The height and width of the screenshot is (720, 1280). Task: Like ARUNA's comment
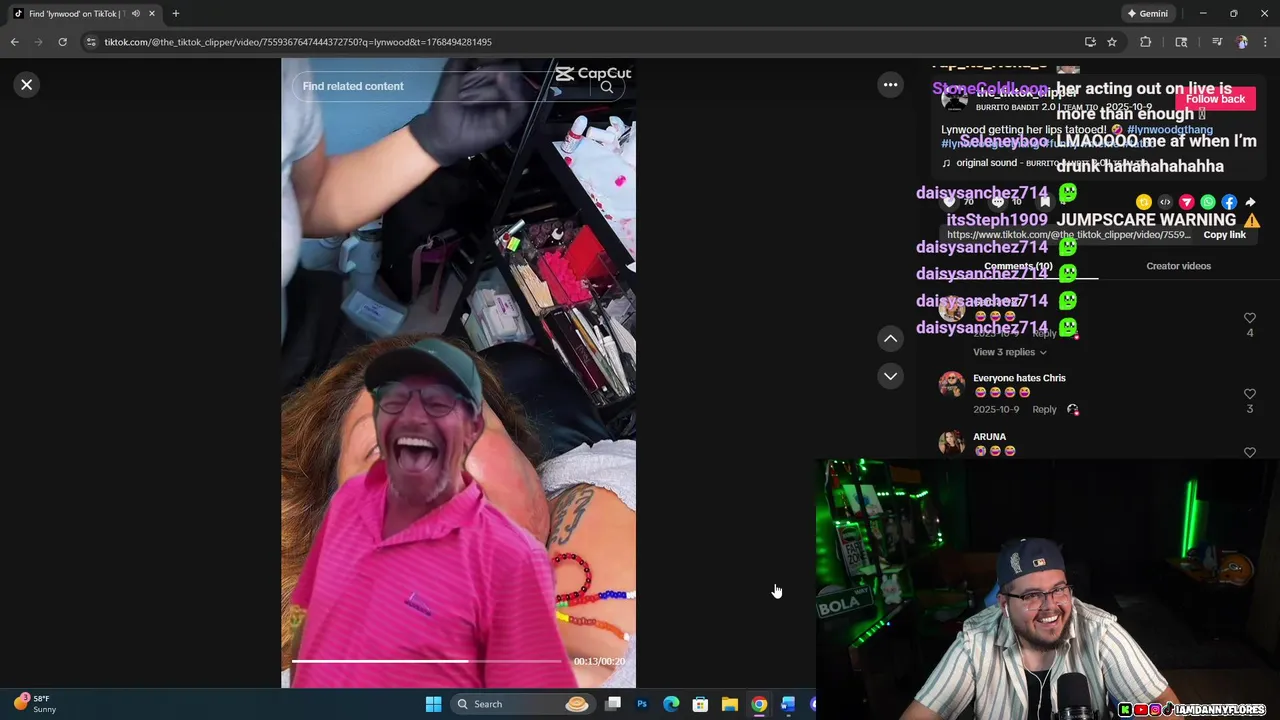(1250, 452)
